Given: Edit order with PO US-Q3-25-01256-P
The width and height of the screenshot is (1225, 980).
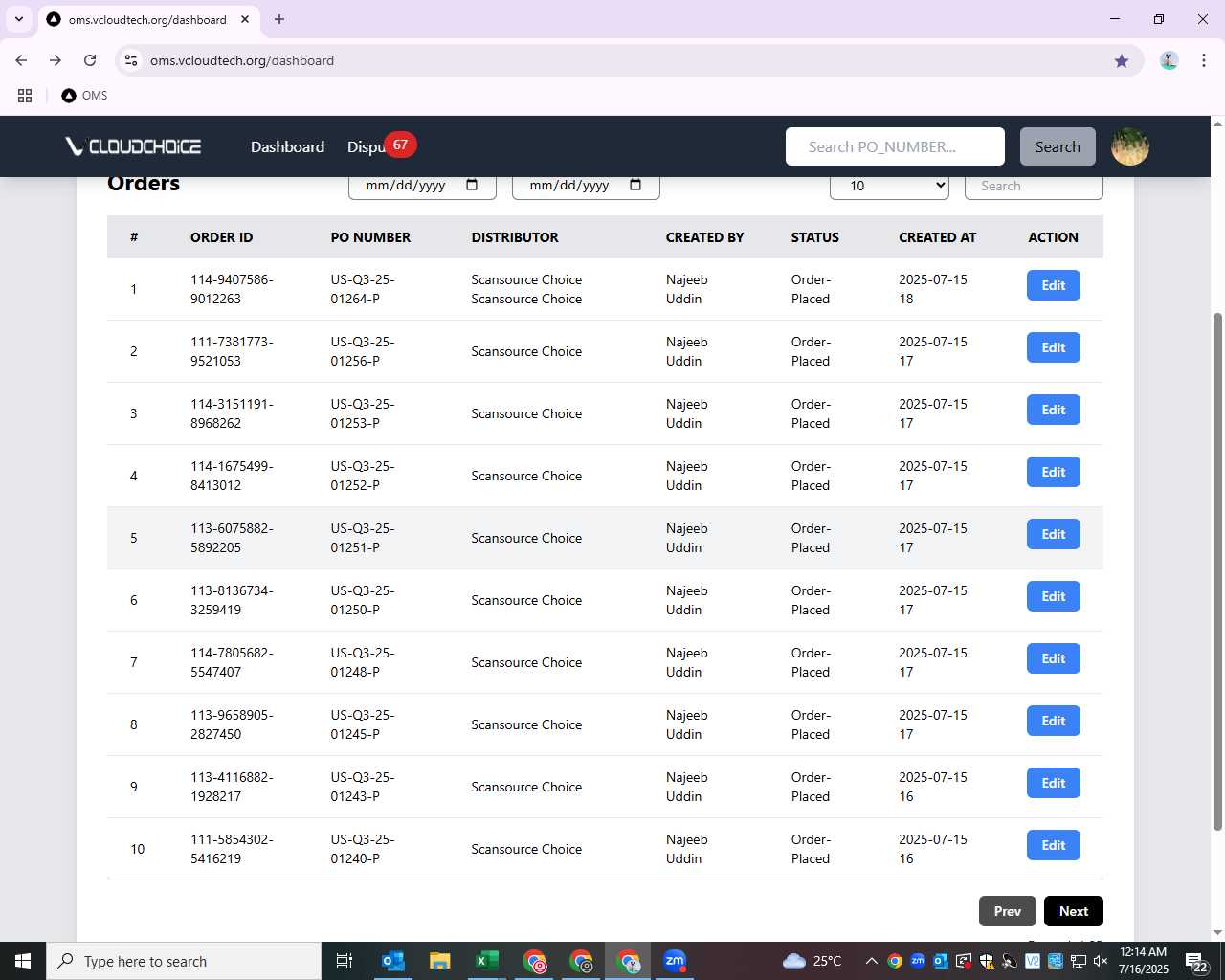Looking at the screenshot, I should tap(1053, 347).
